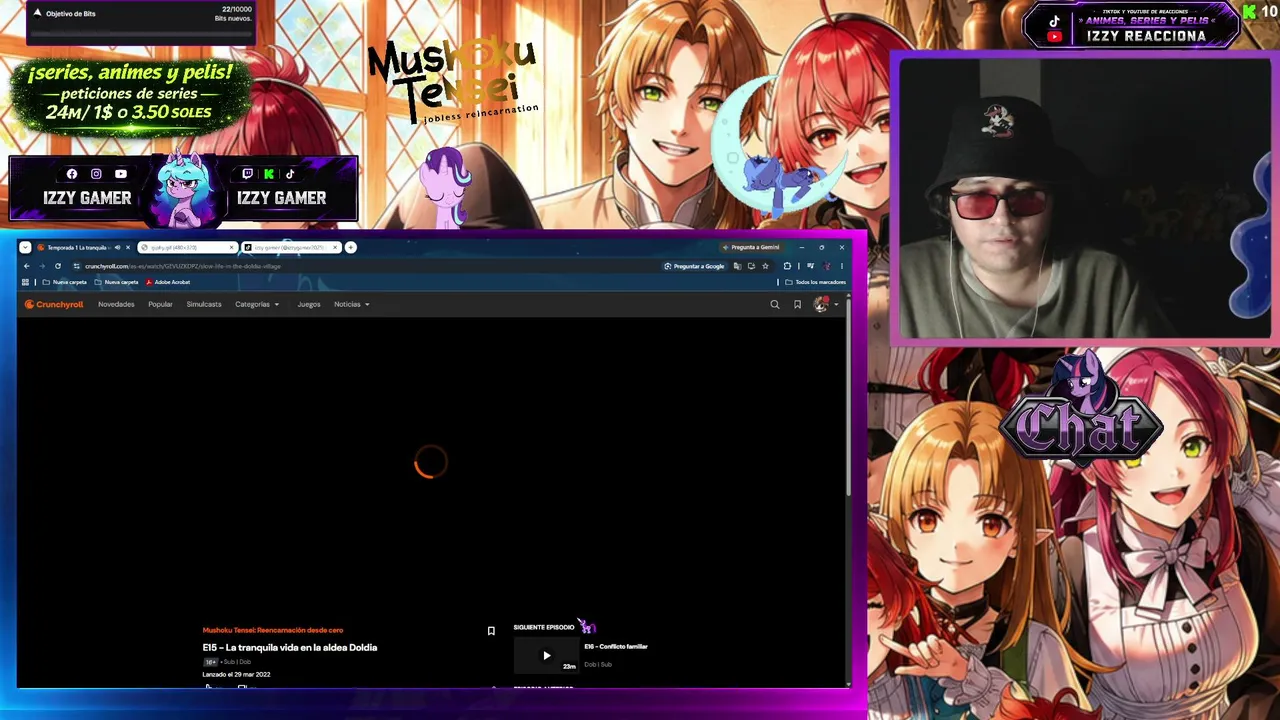Click the Twitch icon in IZZY GAMER banner
1280x720 pixels.
247,174
